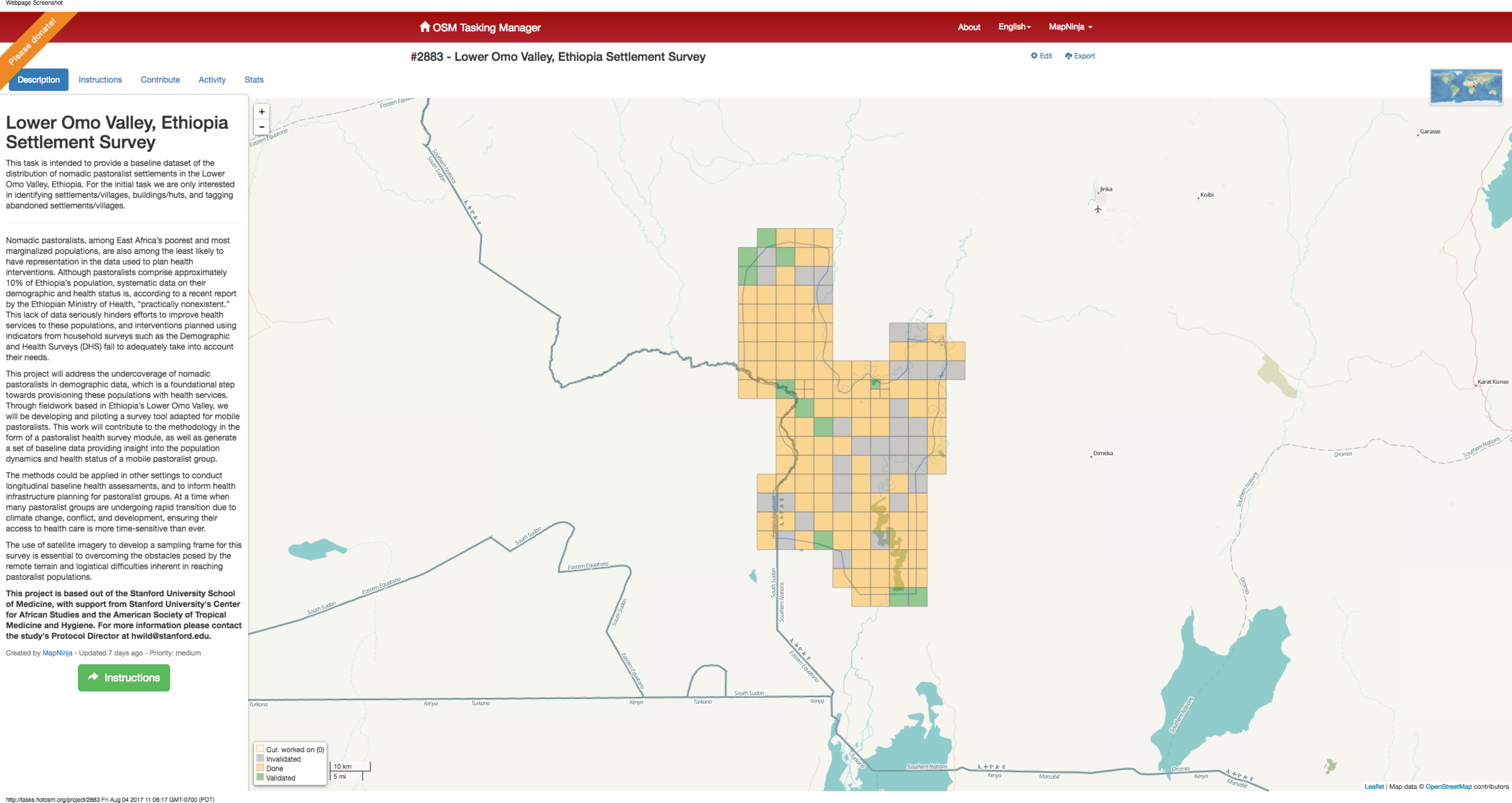Image resolution: width=1512 pixels, height=803 pixels.
Task: Select the Activity tab
Action: [x=212, y=80]
